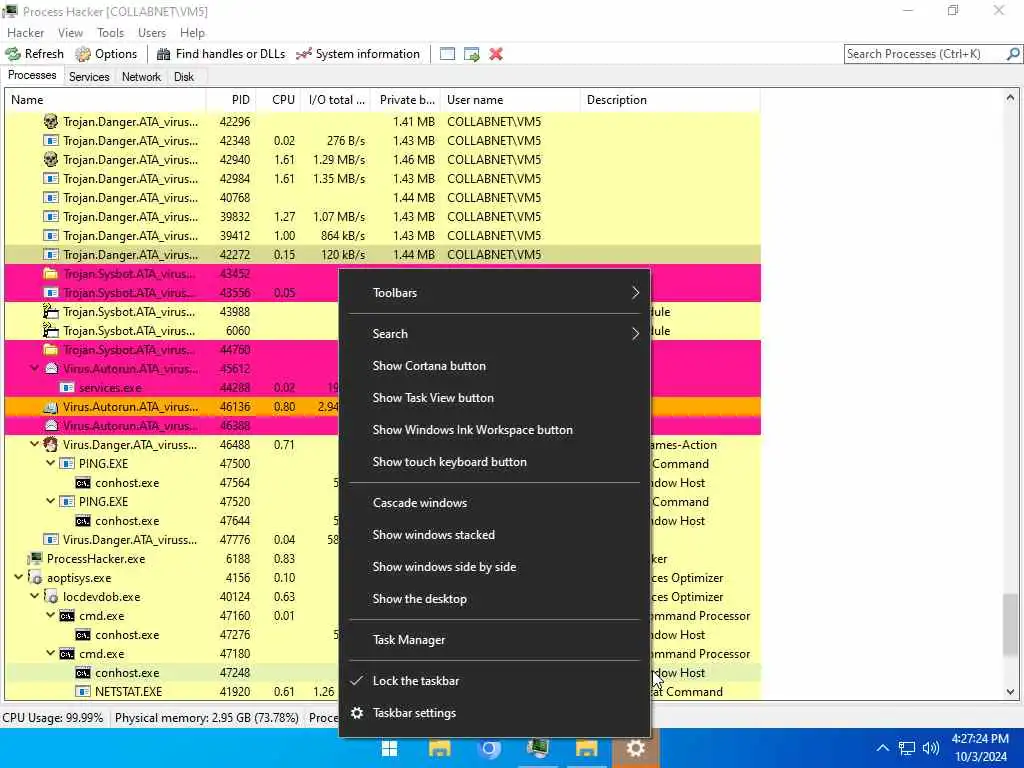1024x768 pixels.
Task: Click vertical scrollbar thumb in process list
Action: 1010,624
